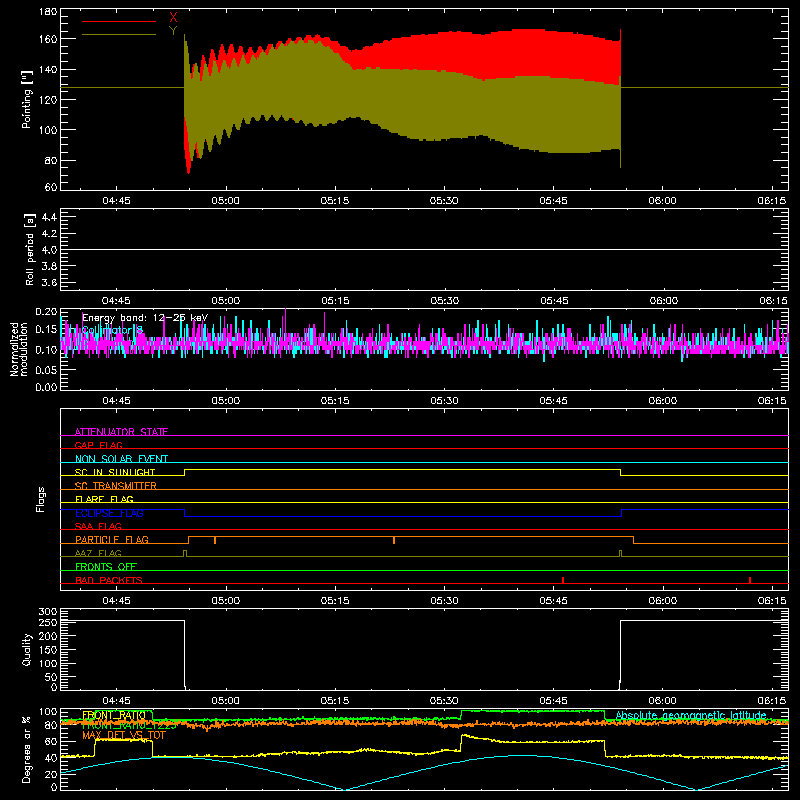Click the 06:15 tick label under flags plot
The width and height of the screenshot is (800, 800).
771,601
